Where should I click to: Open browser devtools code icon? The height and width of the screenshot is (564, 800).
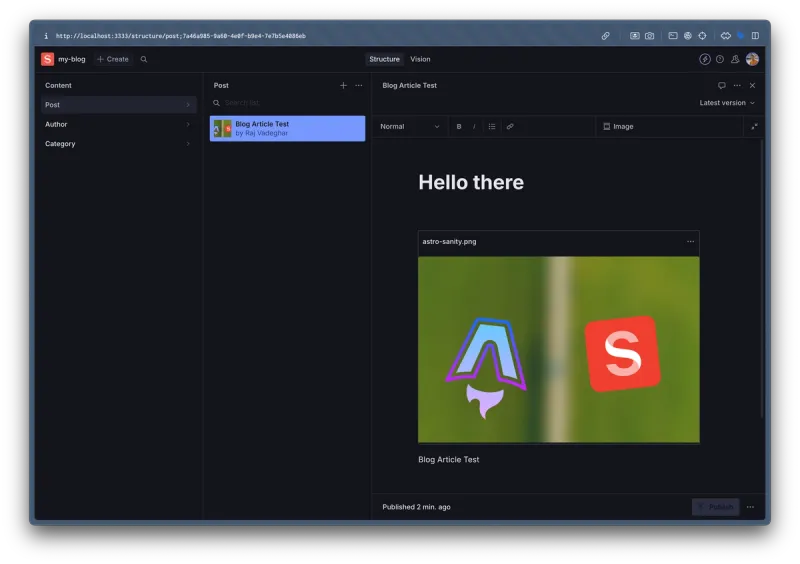click(x=726, y=36)
